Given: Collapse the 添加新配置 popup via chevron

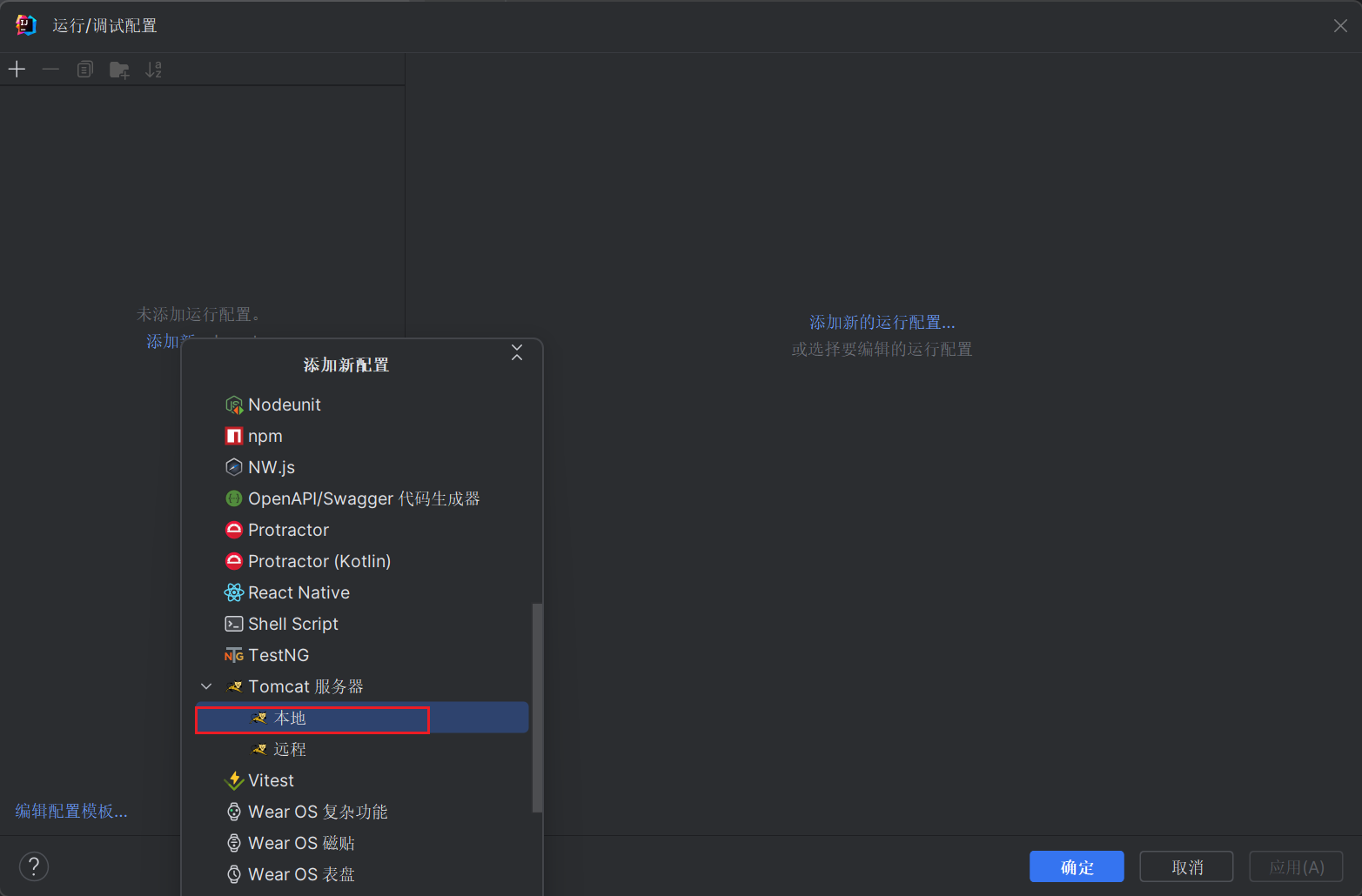Looking at the screenshot, I should [x=517, y=352].
